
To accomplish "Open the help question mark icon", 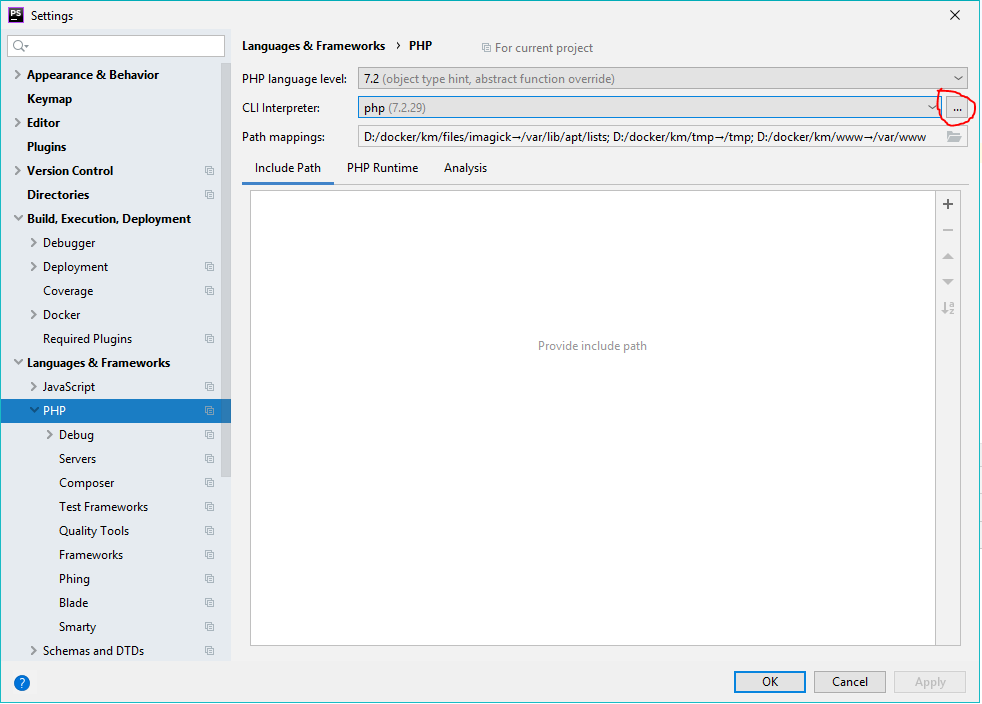I will coord(22,683).
